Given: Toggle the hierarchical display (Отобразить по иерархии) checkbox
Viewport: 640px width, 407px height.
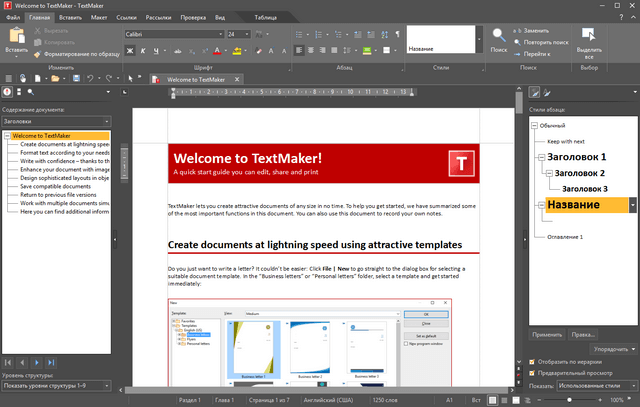Looking at the screenshot, I should pyautogui.click(x=531, y=361).
